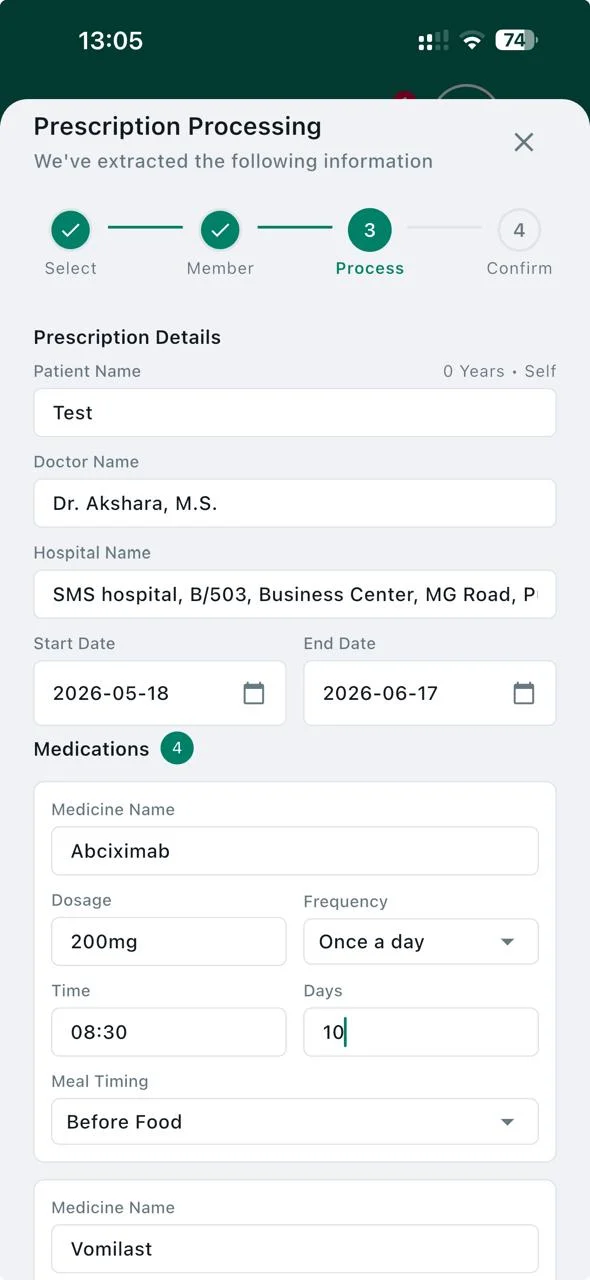Edit the Doctor Name field
Screen dimensions: 590x1280
(x=295, y=503)
